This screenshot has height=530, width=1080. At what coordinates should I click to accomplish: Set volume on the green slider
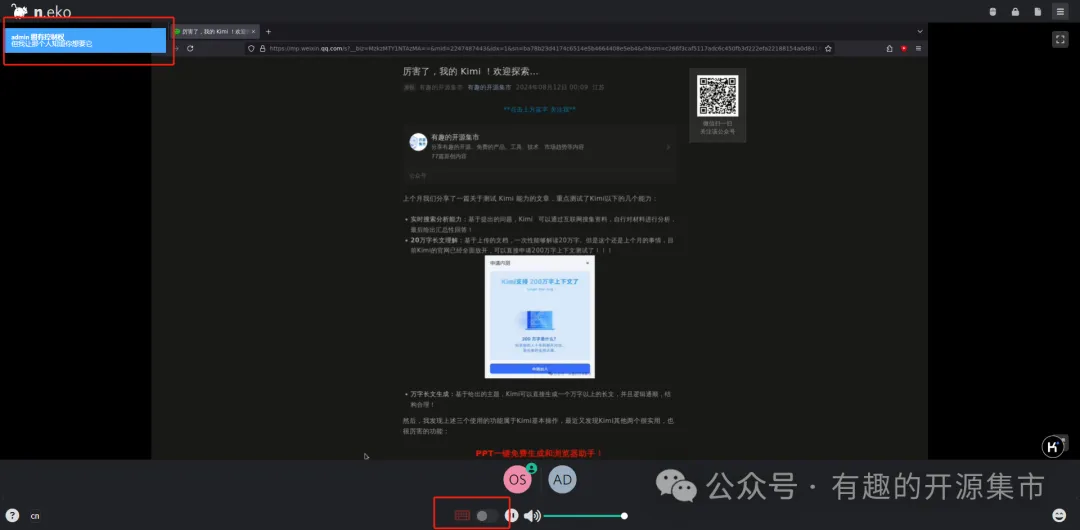pos(584,516)
